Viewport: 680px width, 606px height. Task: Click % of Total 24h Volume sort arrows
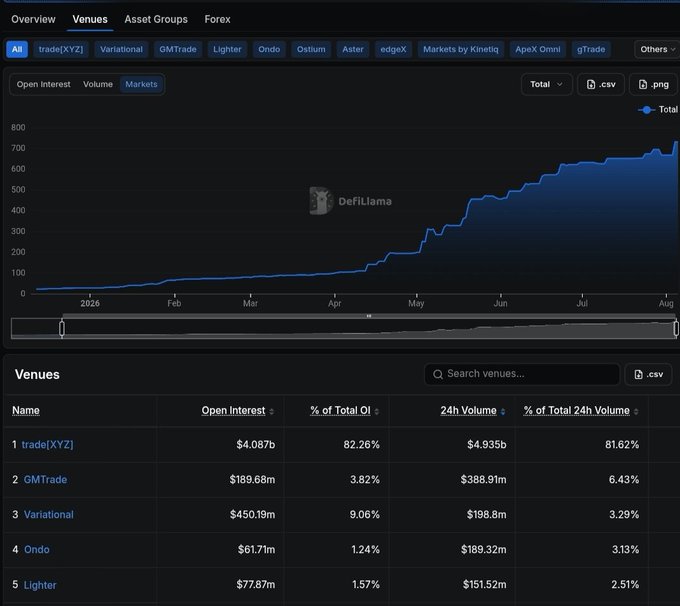[636, 411]
